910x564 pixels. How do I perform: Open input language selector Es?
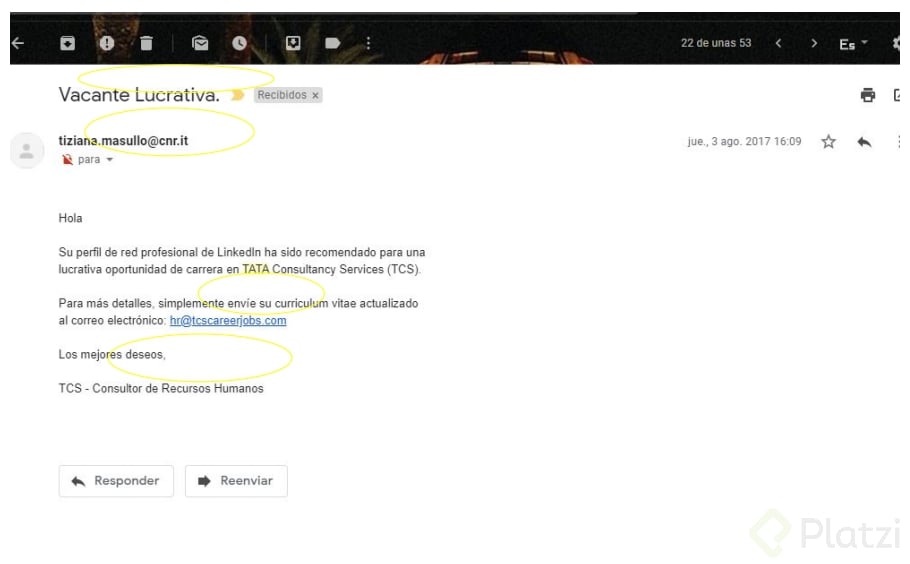click(853, 44)
